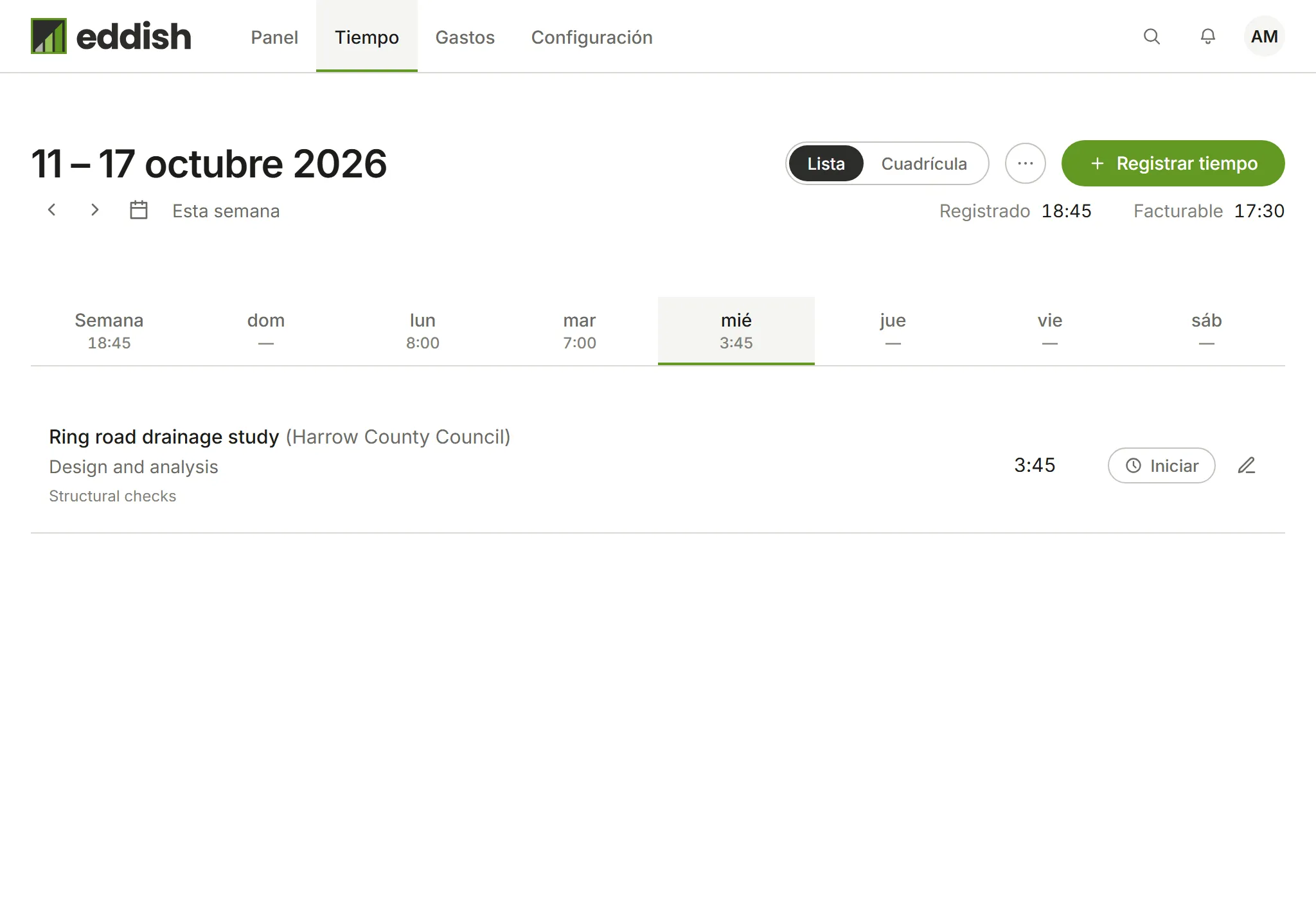Open the search icon
Viewport: 1316px width, 900px height.
point(1151,37)
